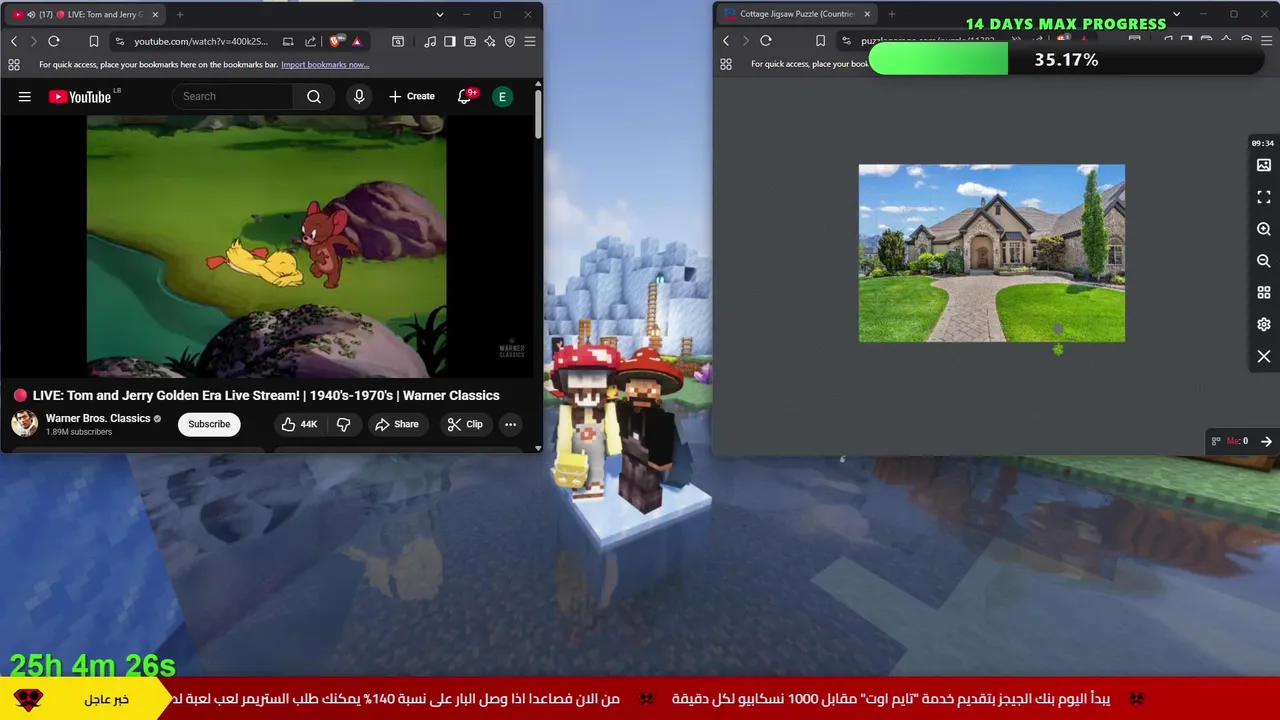Screen dimensions: 1280x720
Task: Close the puzzle side toolbar
Action: point(1264,357)
